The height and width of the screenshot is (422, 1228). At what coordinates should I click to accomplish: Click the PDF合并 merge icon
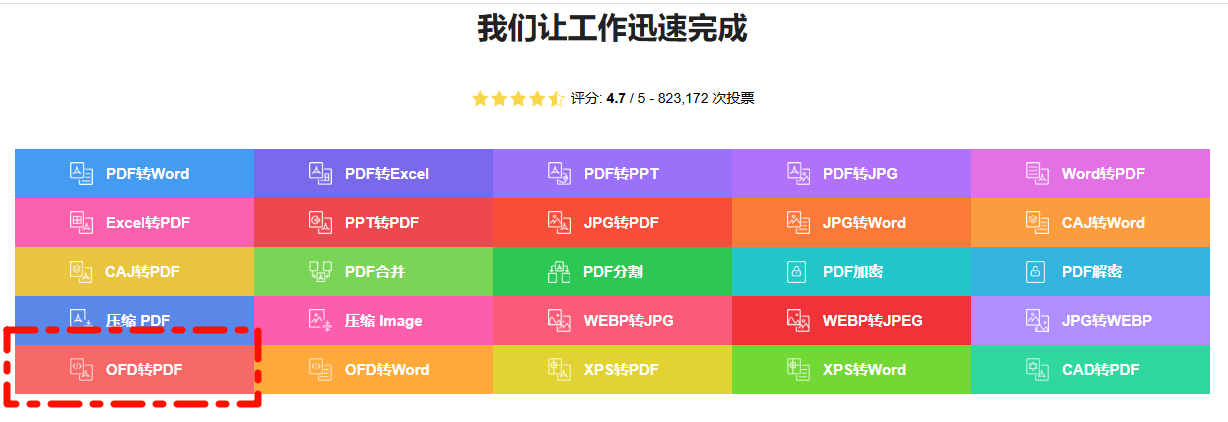pos(320,271)
